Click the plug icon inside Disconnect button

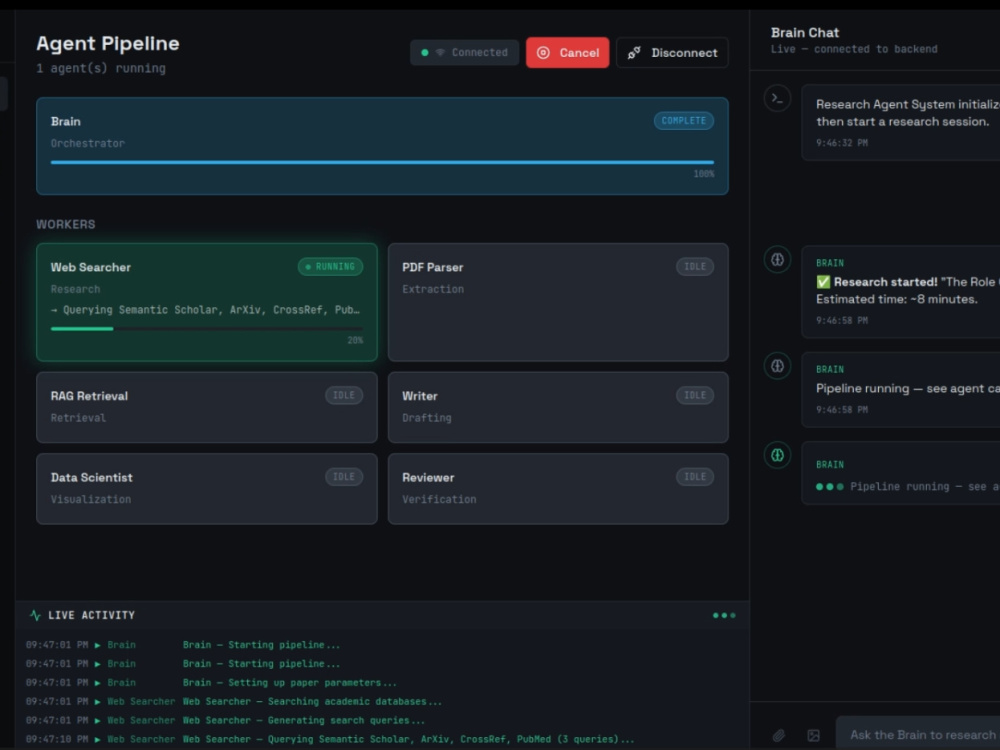point(634,53)
